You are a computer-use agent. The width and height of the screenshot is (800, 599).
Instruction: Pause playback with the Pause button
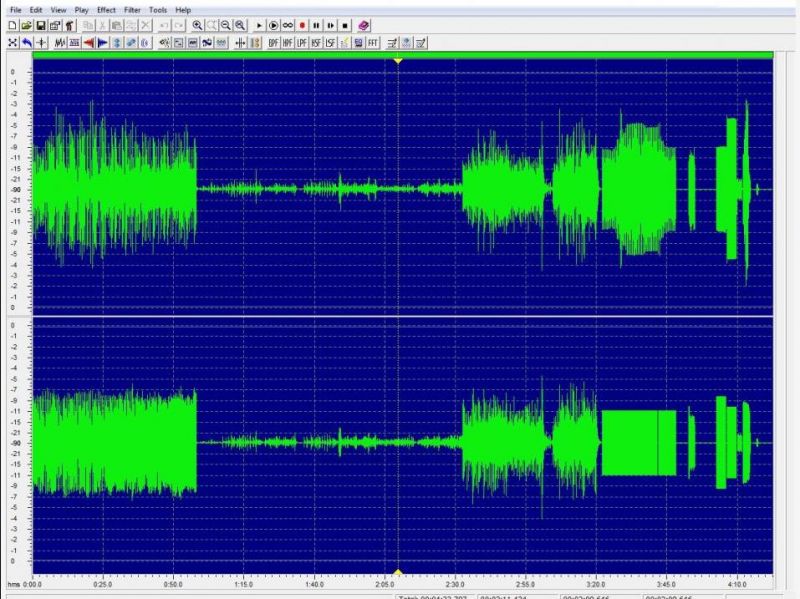pyautogui.click(x=316, y=26)
